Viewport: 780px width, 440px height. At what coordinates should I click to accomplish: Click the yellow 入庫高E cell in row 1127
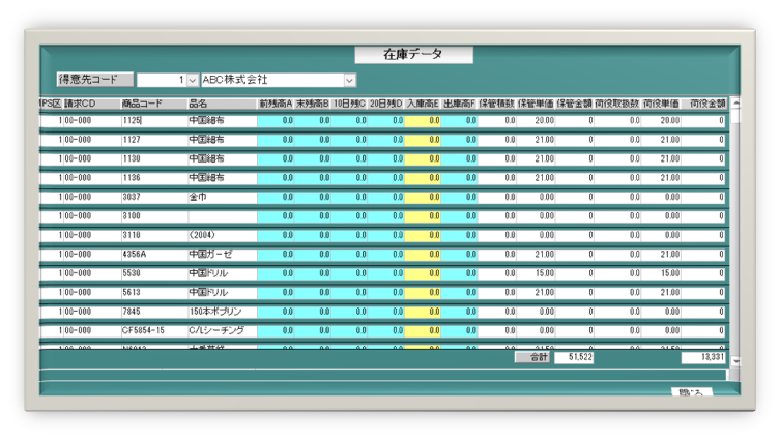click(x=423, y=140)
